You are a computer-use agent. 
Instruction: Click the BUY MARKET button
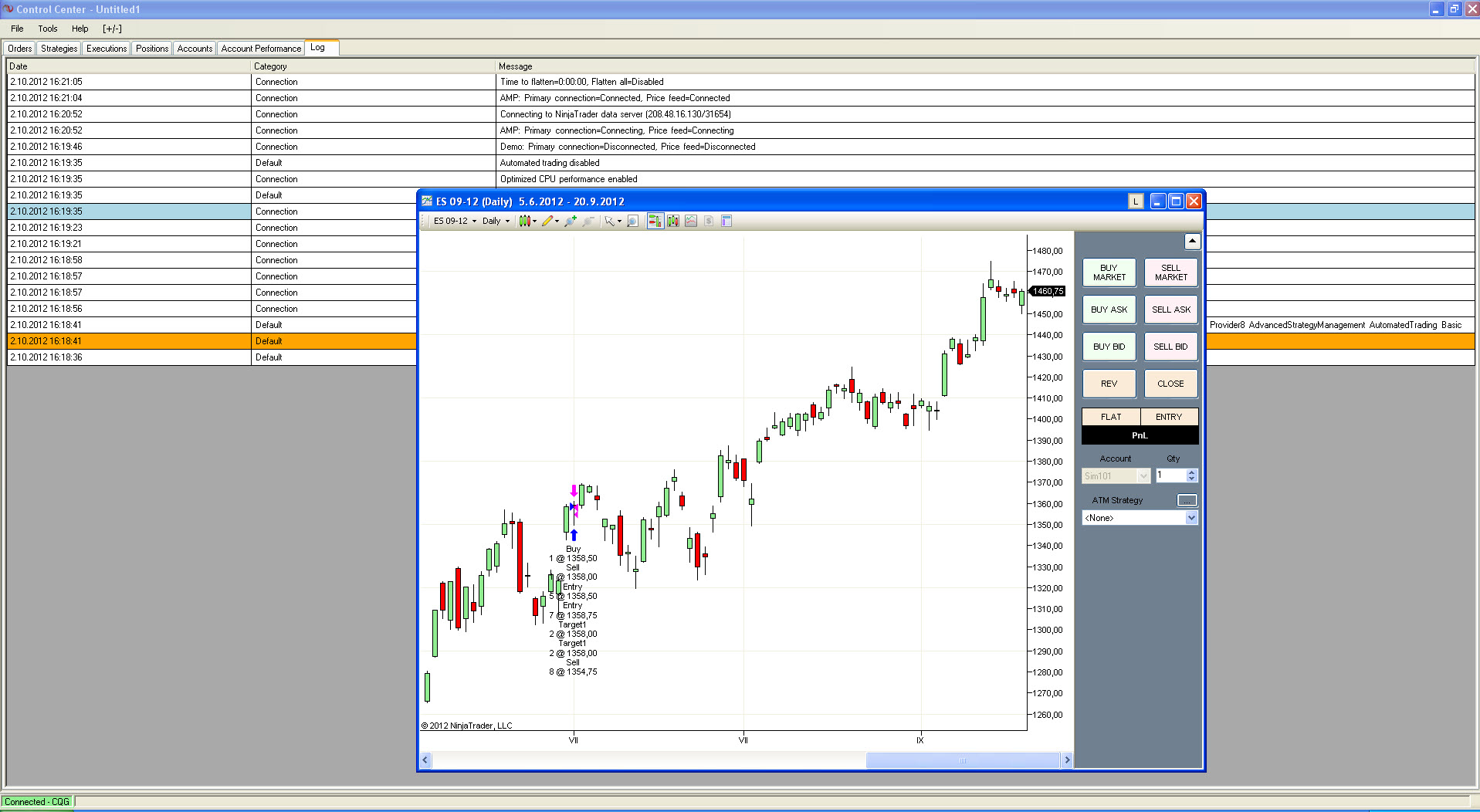[1109, 272]
